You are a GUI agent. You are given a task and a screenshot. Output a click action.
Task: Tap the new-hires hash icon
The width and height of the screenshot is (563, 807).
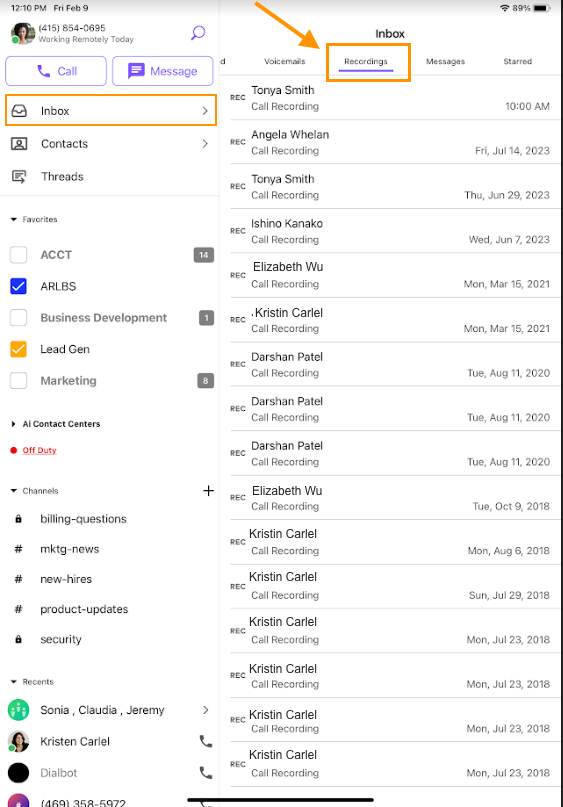tap(19, 579)
